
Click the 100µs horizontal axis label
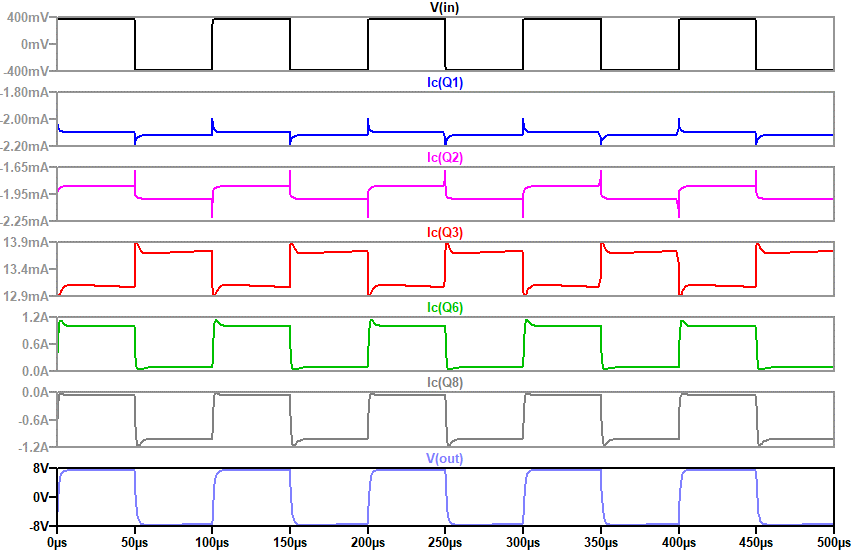(212, 541)
